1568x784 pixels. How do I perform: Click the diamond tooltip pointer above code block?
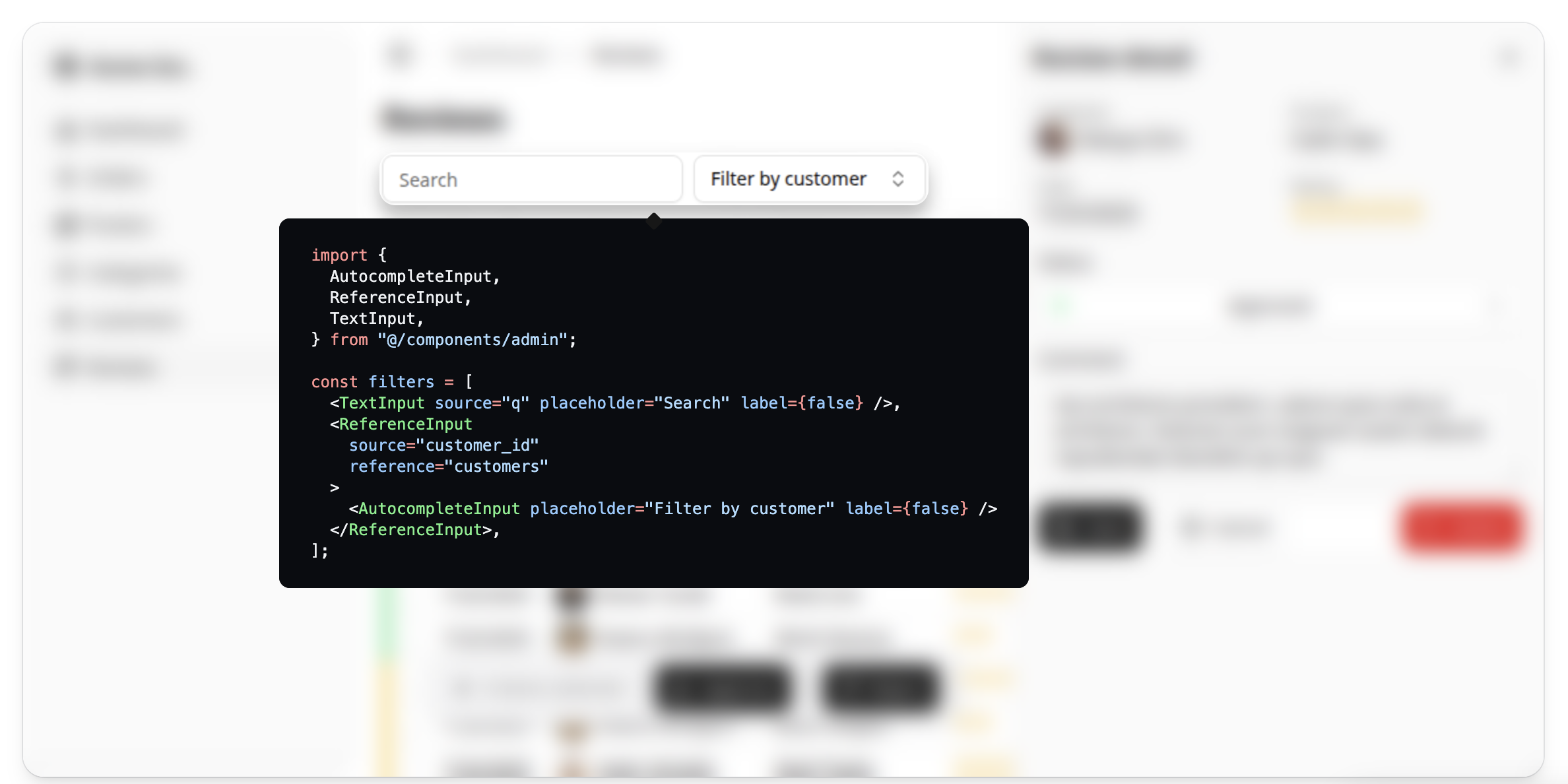click(654, 220)
